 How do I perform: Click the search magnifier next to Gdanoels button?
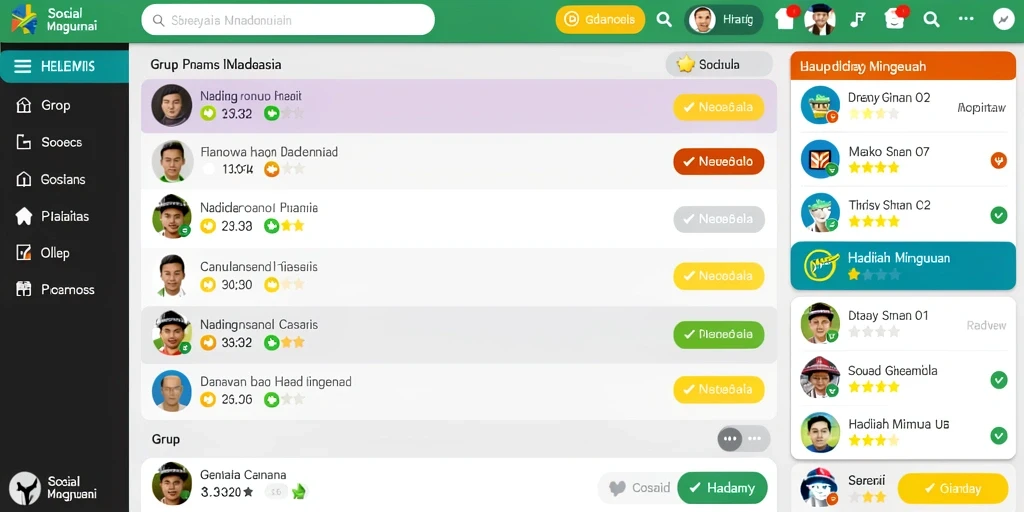coord(664,20)
